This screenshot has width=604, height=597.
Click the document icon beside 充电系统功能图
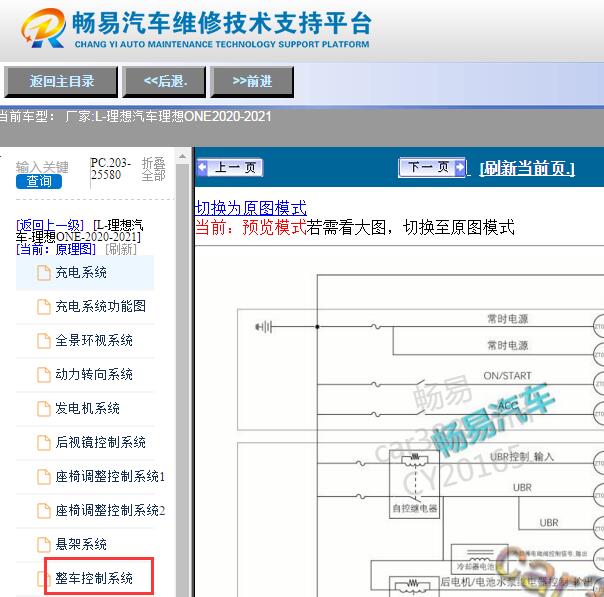(x=44, y=307)
